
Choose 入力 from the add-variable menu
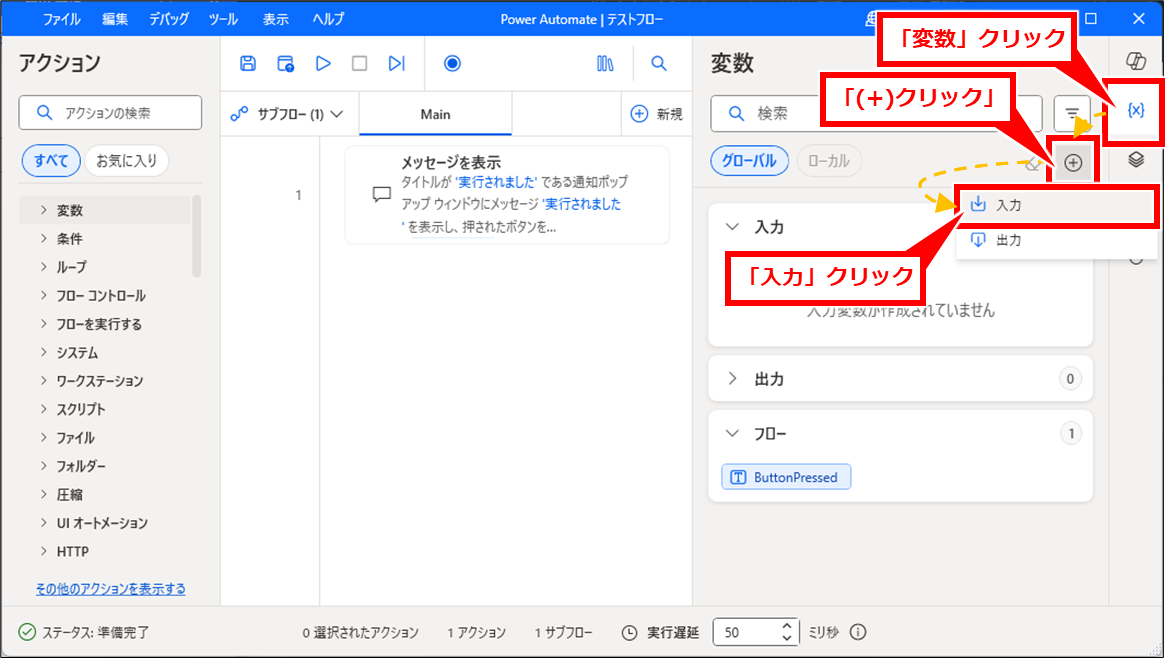(x=1008, y=205)
